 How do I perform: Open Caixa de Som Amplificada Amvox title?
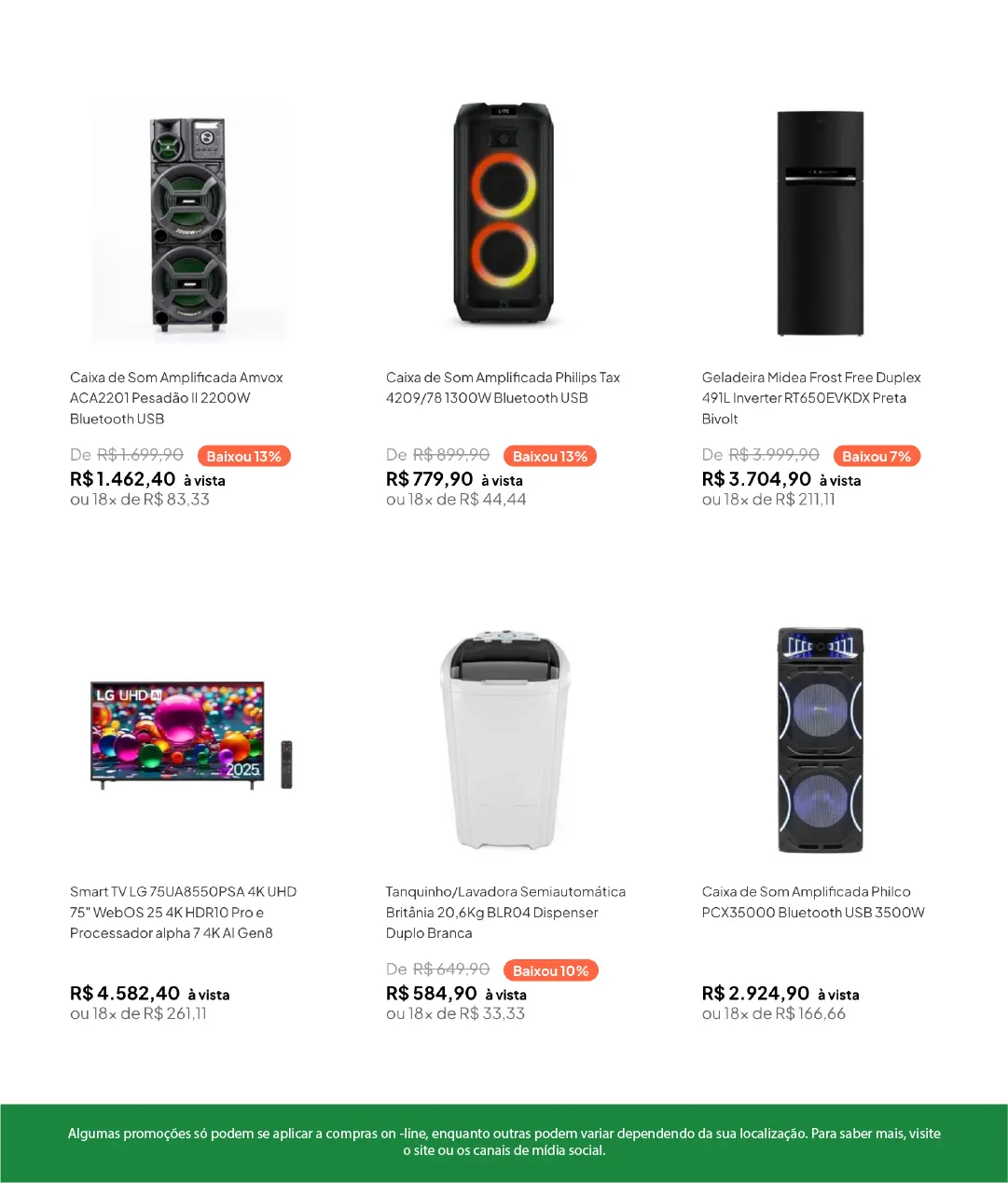tap(176, 398)
